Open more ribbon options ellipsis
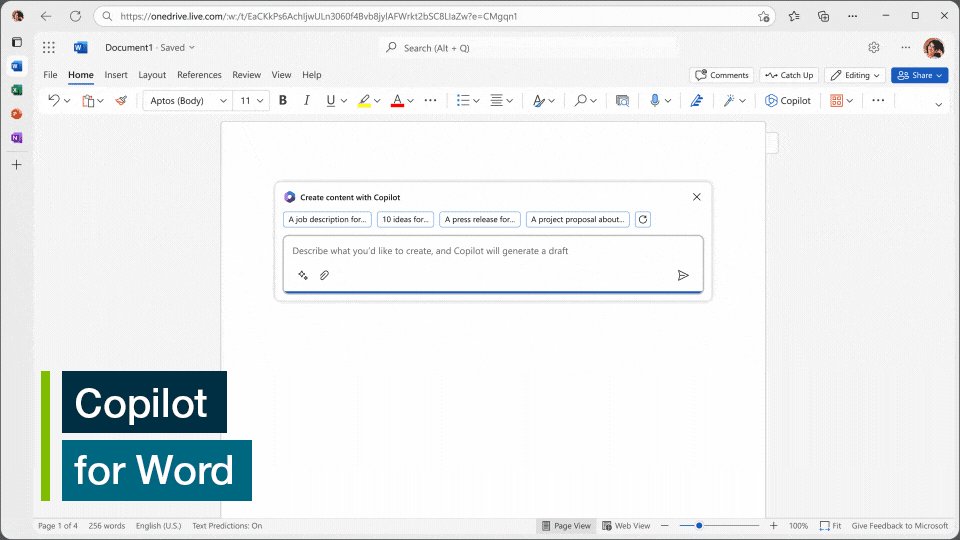 [878, 100]
